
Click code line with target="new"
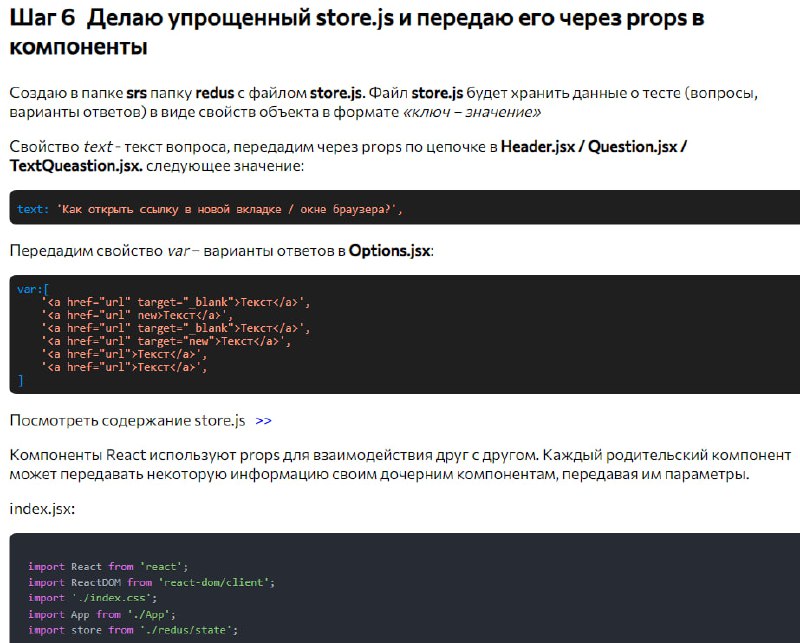coord(166,341)
